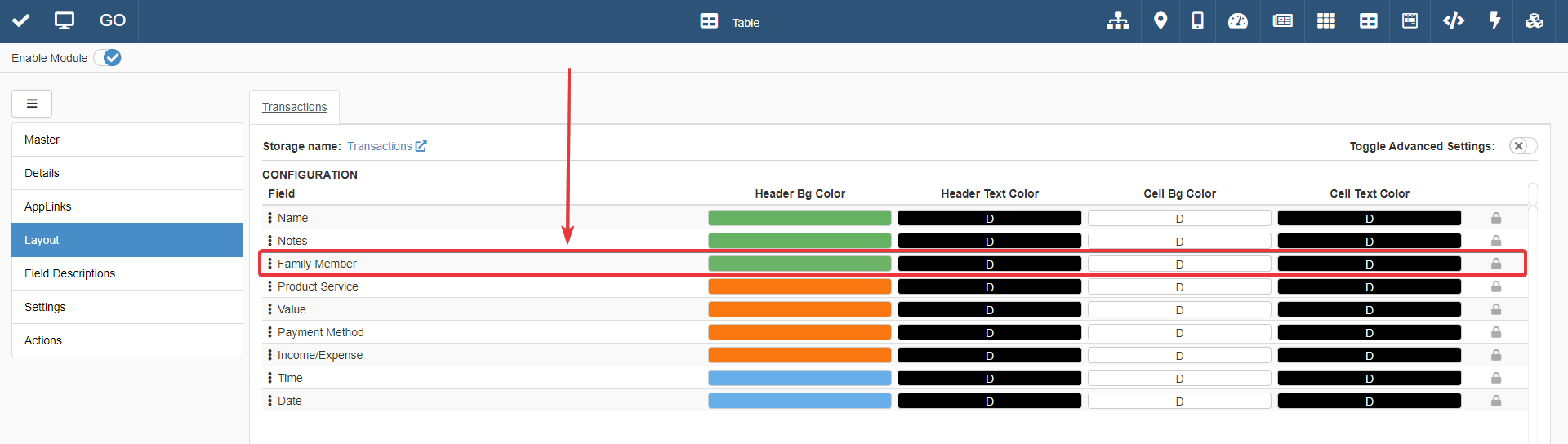This screenshot has width=1568, height=444.
Task: Switch to the Transactions tab
Action: point(294,107)
